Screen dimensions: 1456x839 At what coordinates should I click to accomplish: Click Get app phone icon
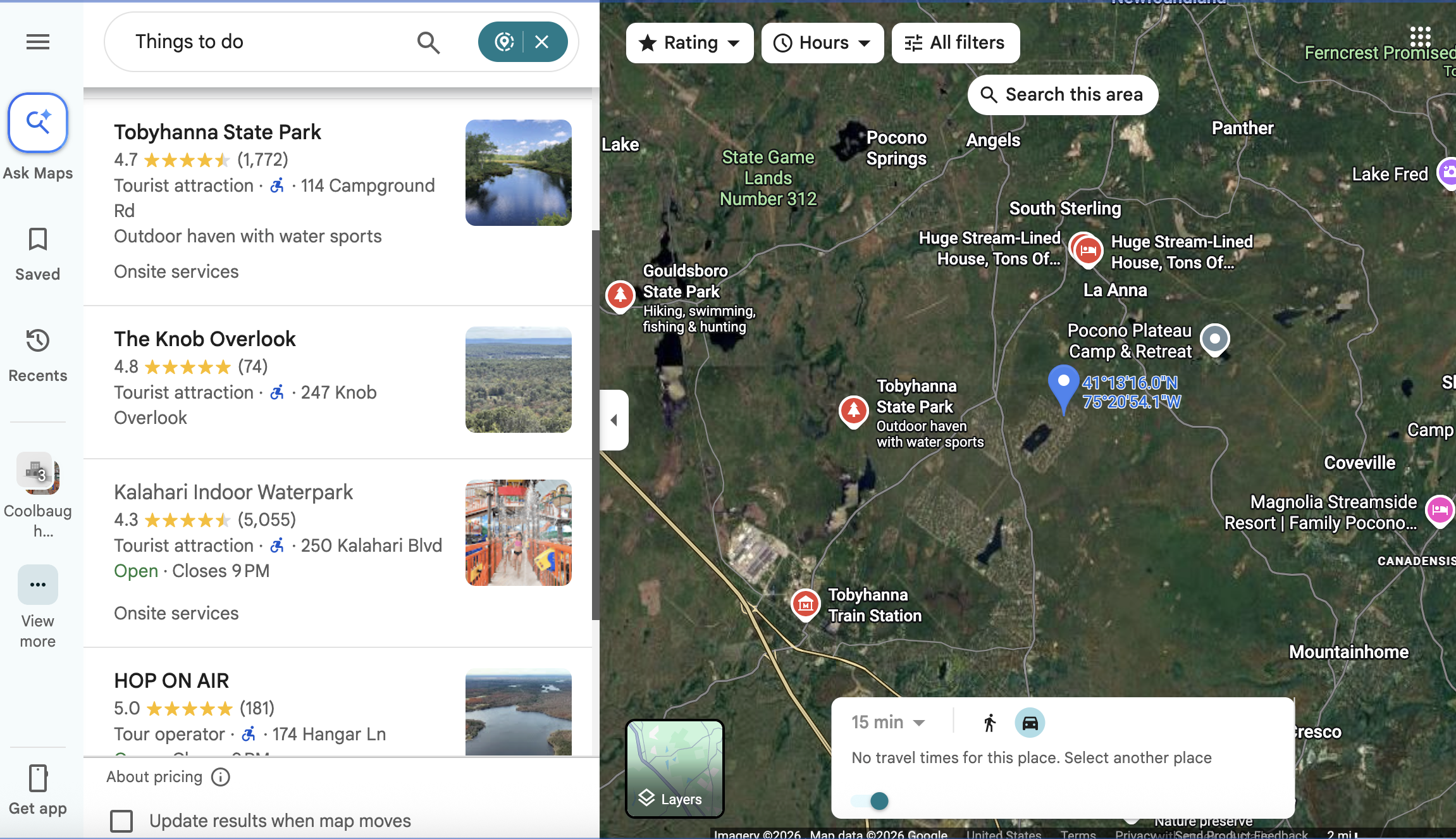(38, 779)
